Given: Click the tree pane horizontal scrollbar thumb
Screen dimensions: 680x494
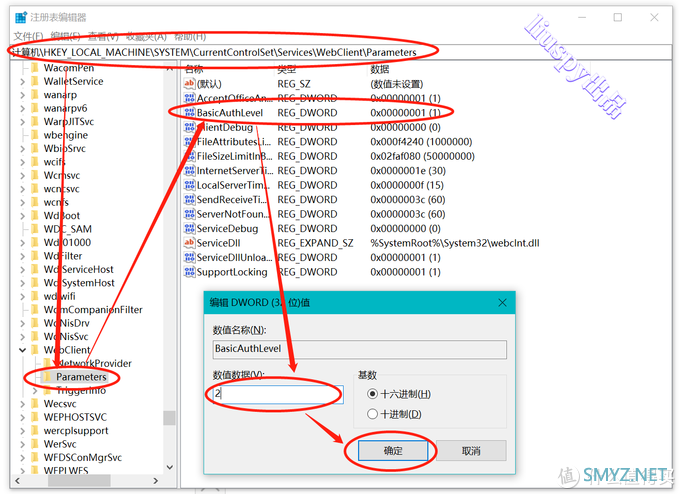Looking at the screenshot, I should (x=79, y=481).
